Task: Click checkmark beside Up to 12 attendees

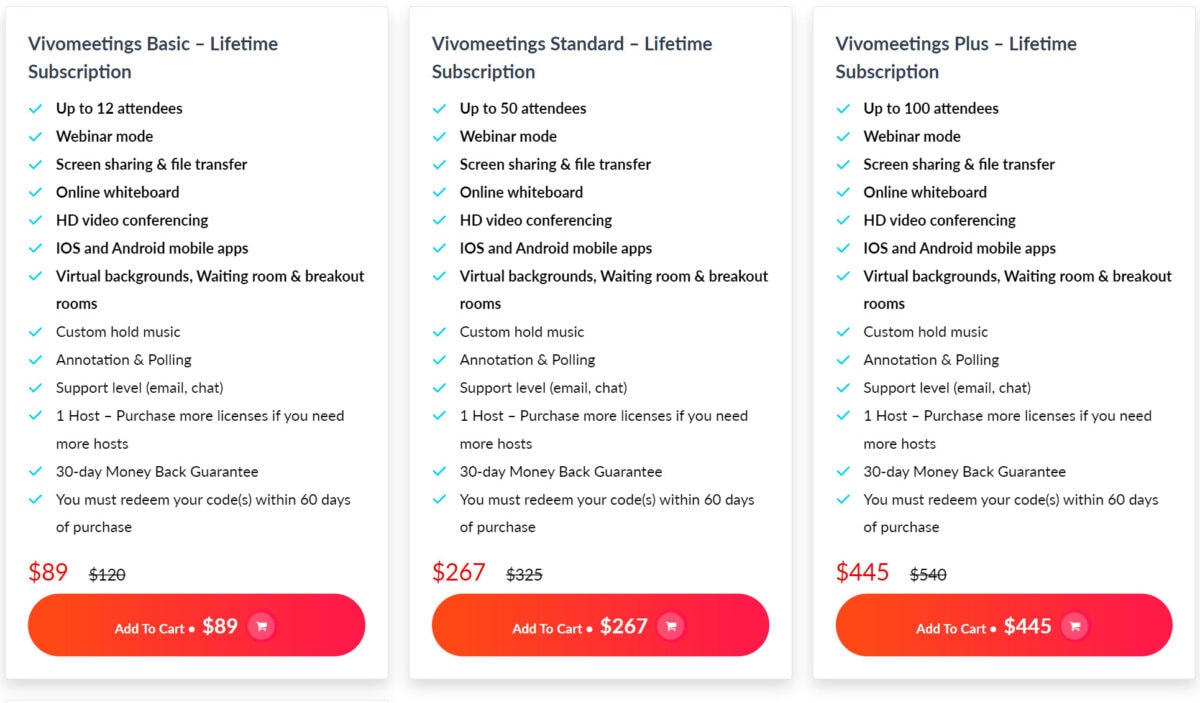Action: click(x=35, y=108)
